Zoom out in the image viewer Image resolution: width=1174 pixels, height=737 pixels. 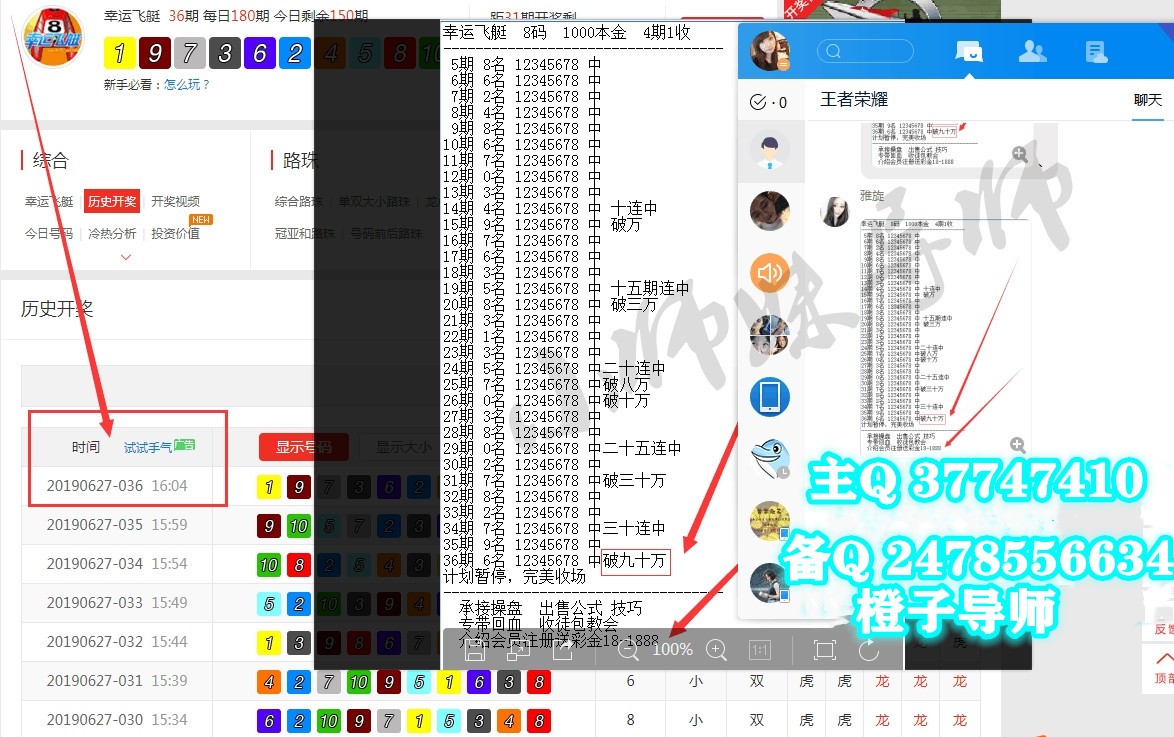coord(628,650)
